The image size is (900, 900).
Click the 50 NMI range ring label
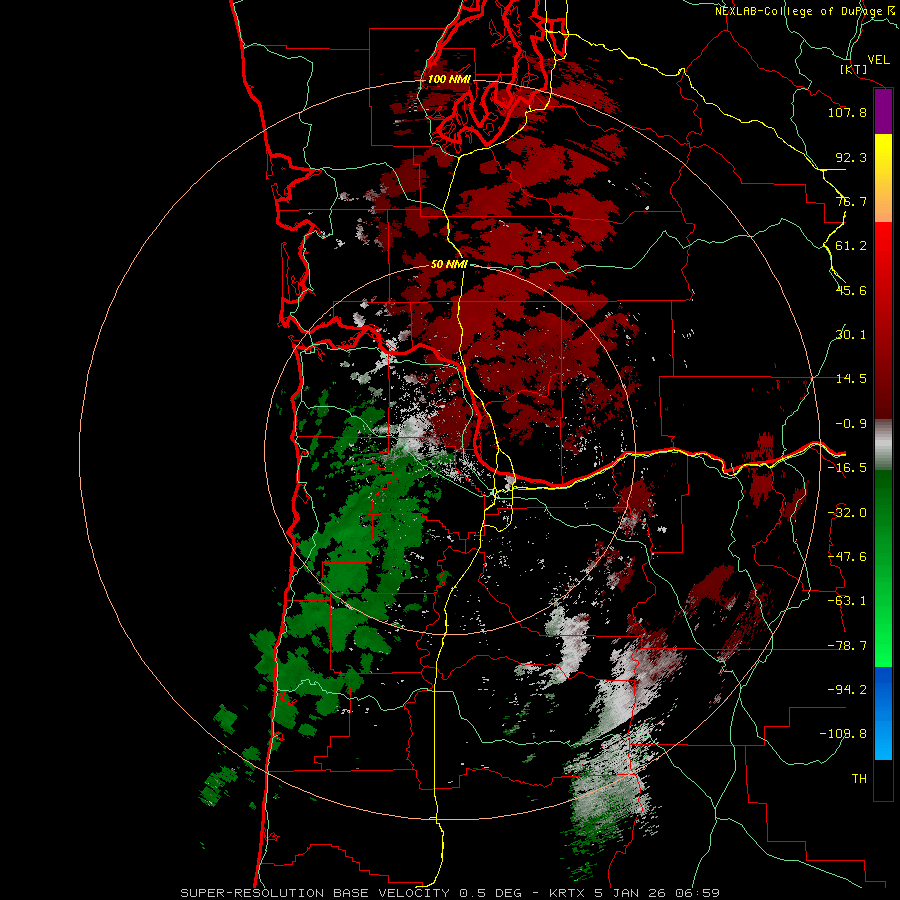449,264
